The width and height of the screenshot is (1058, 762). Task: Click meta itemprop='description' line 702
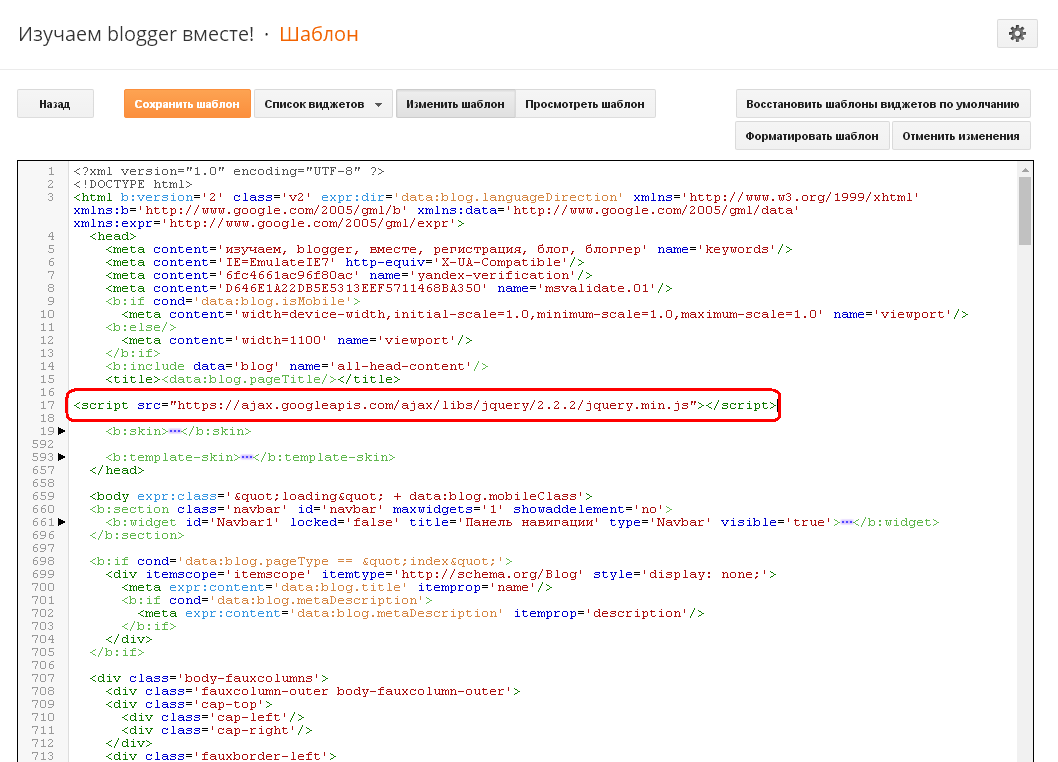tap(421, 613)
